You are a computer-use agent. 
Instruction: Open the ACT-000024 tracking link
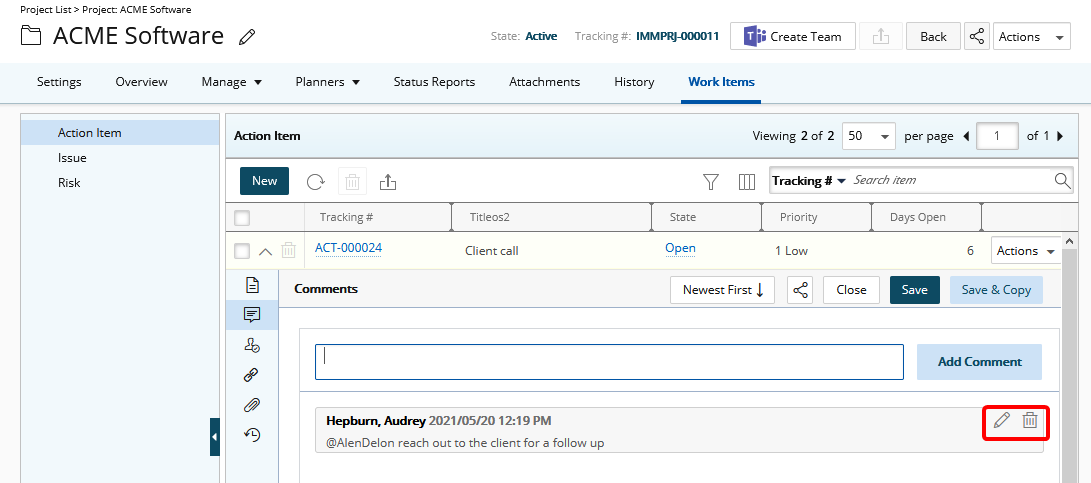coord(348,248)
